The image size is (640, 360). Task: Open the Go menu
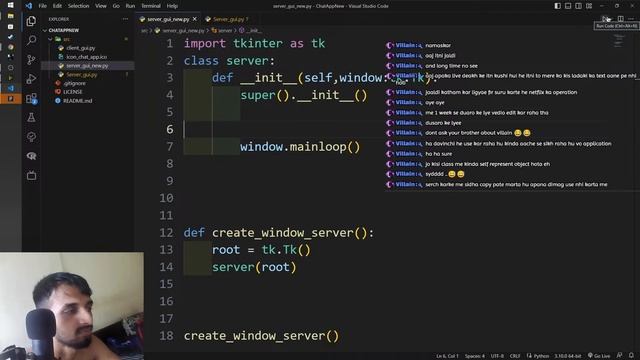116,6
